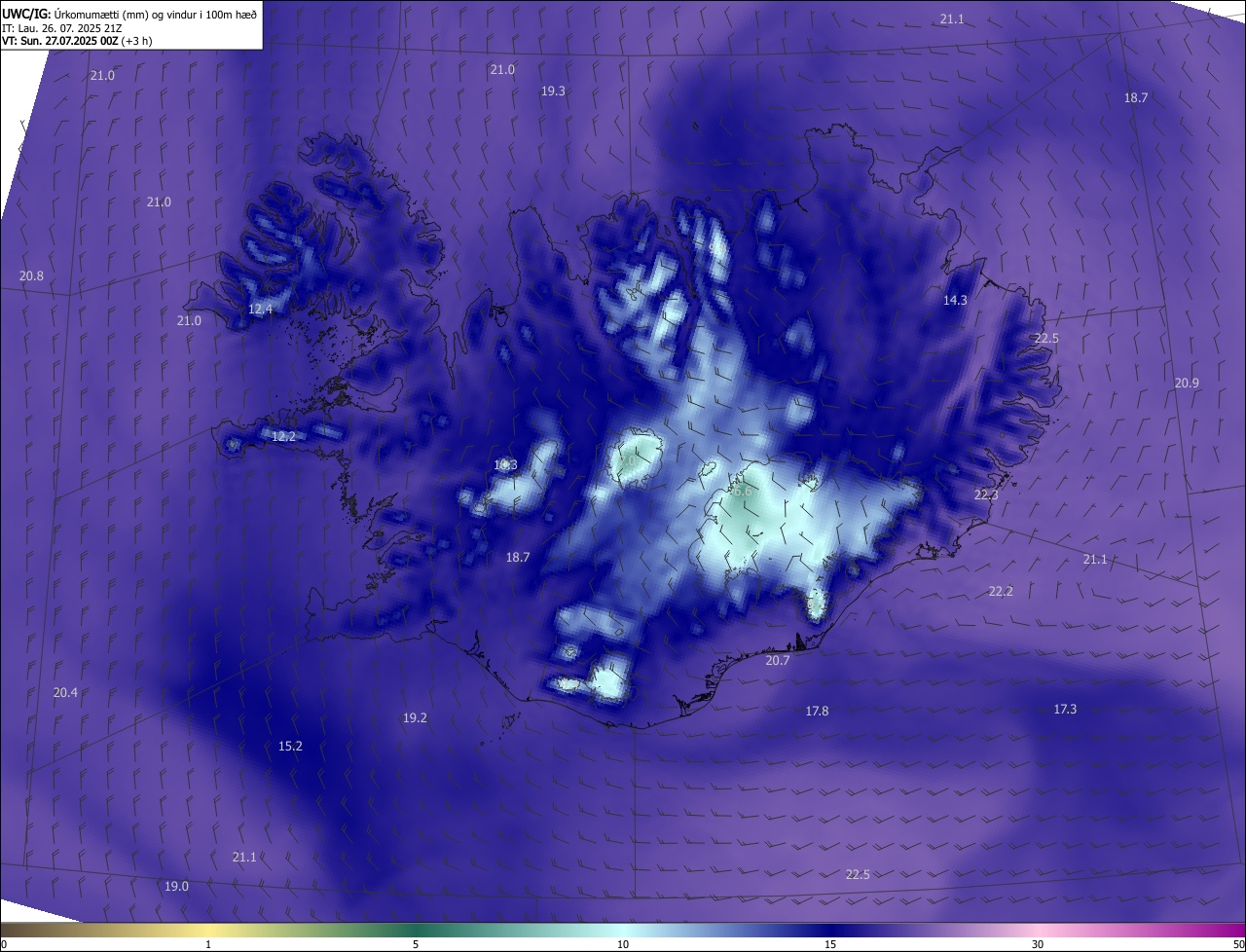Click the 22.2 value on the map
The width and height of the screenshot is (1246, 952).
(x=1001, y=592)
